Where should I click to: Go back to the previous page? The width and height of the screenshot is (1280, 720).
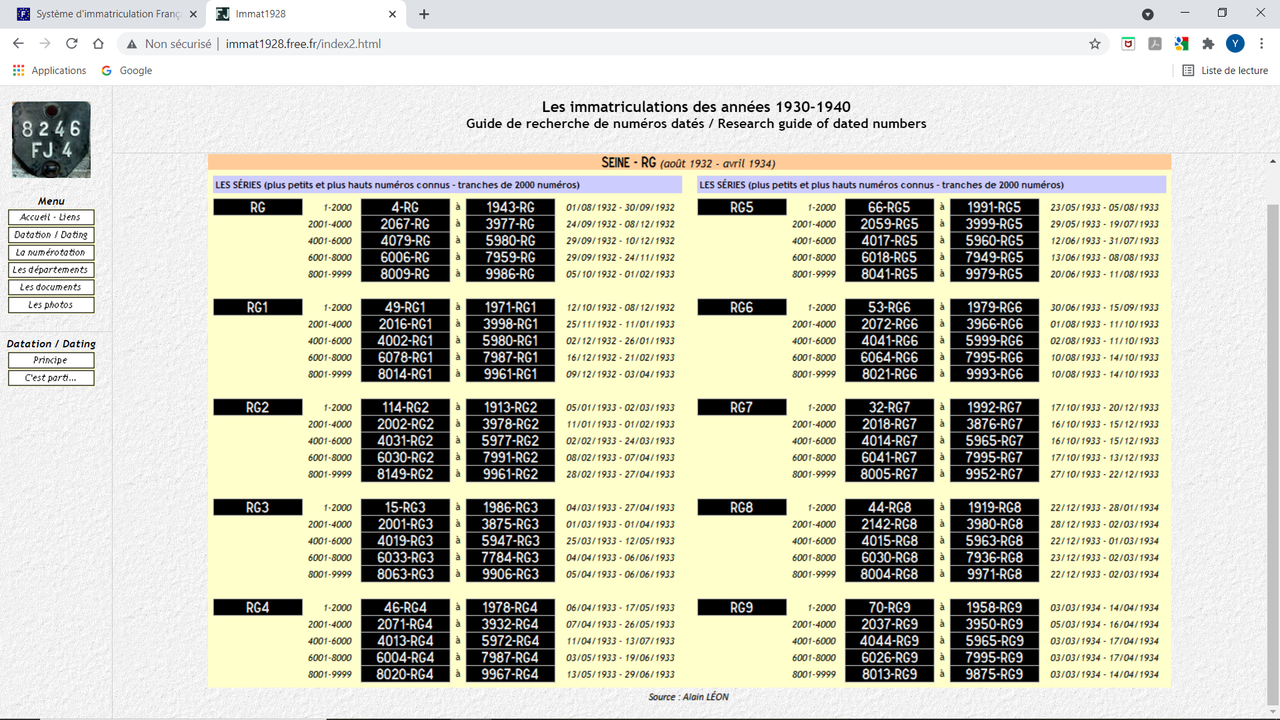18,44
